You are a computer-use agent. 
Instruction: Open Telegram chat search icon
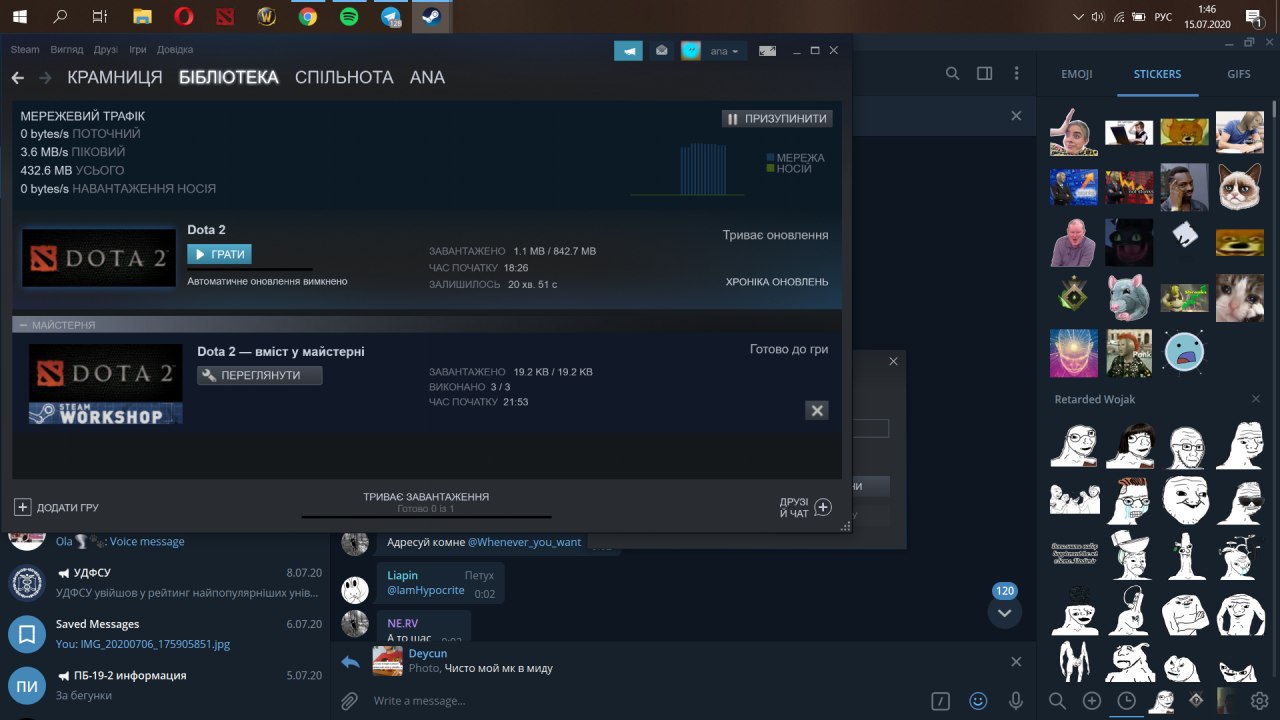pyautogui.click(x=953, y=74)
